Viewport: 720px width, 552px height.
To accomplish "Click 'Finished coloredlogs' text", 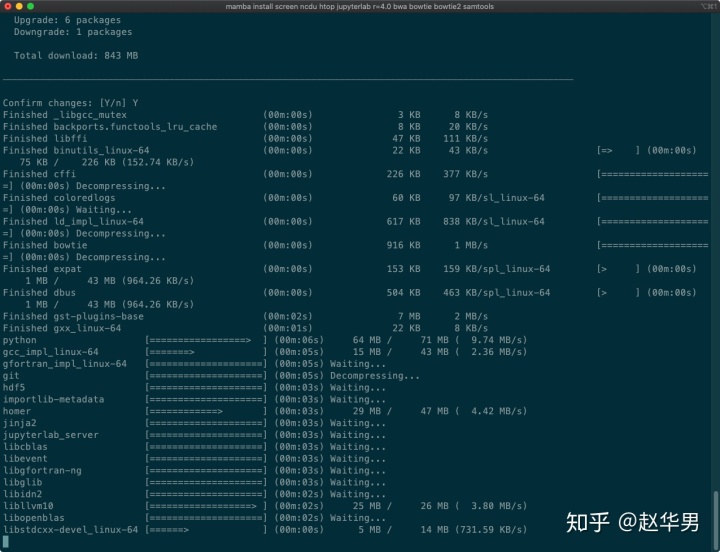I will tap(59, 198).
